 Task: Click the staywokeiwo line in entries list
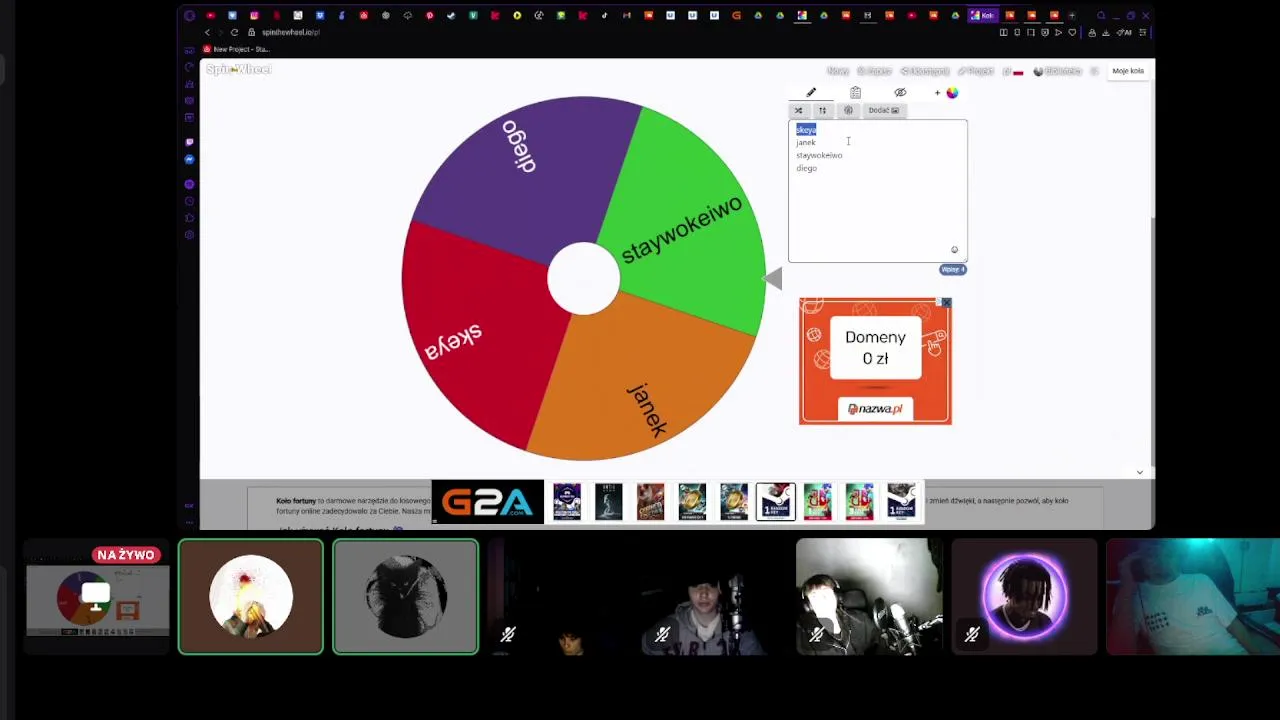point(819,155)
